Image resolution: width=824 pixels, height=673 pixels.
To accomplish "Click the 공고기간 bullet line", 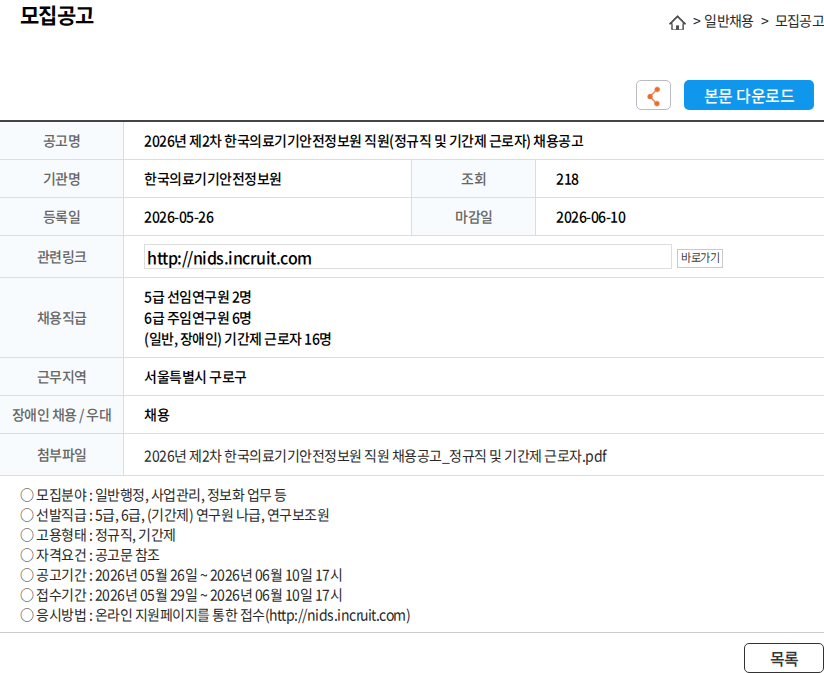I will click(x=181, y=575).
